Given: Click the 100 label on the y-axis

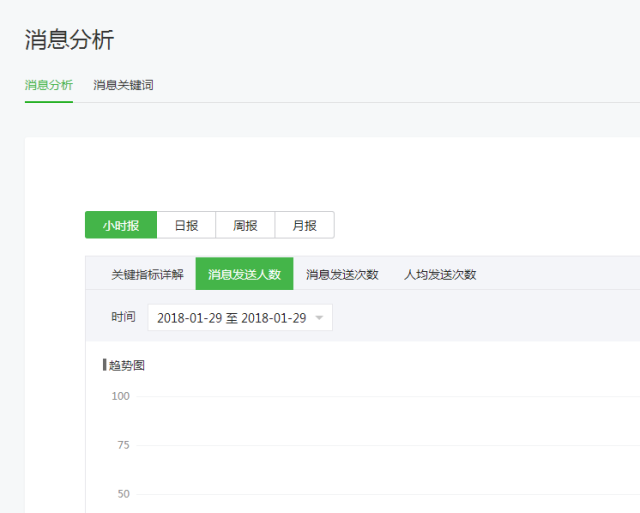Looking at the screenshot, I should coord(120,396).
